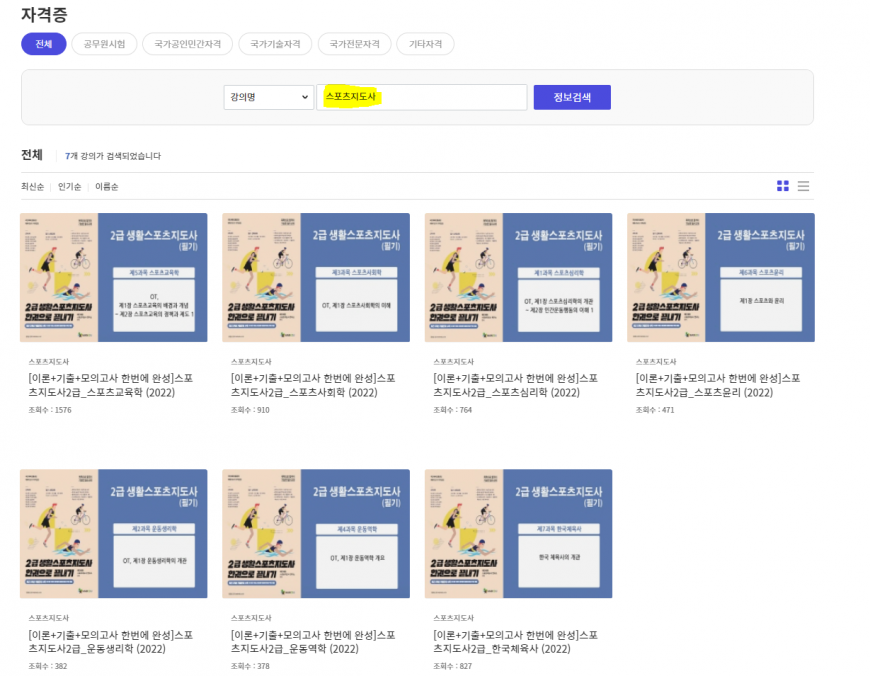Open the 강의명 search type dropdown
Image resolution: width=870 pixels, height=676 pixels.
(268, 97)
